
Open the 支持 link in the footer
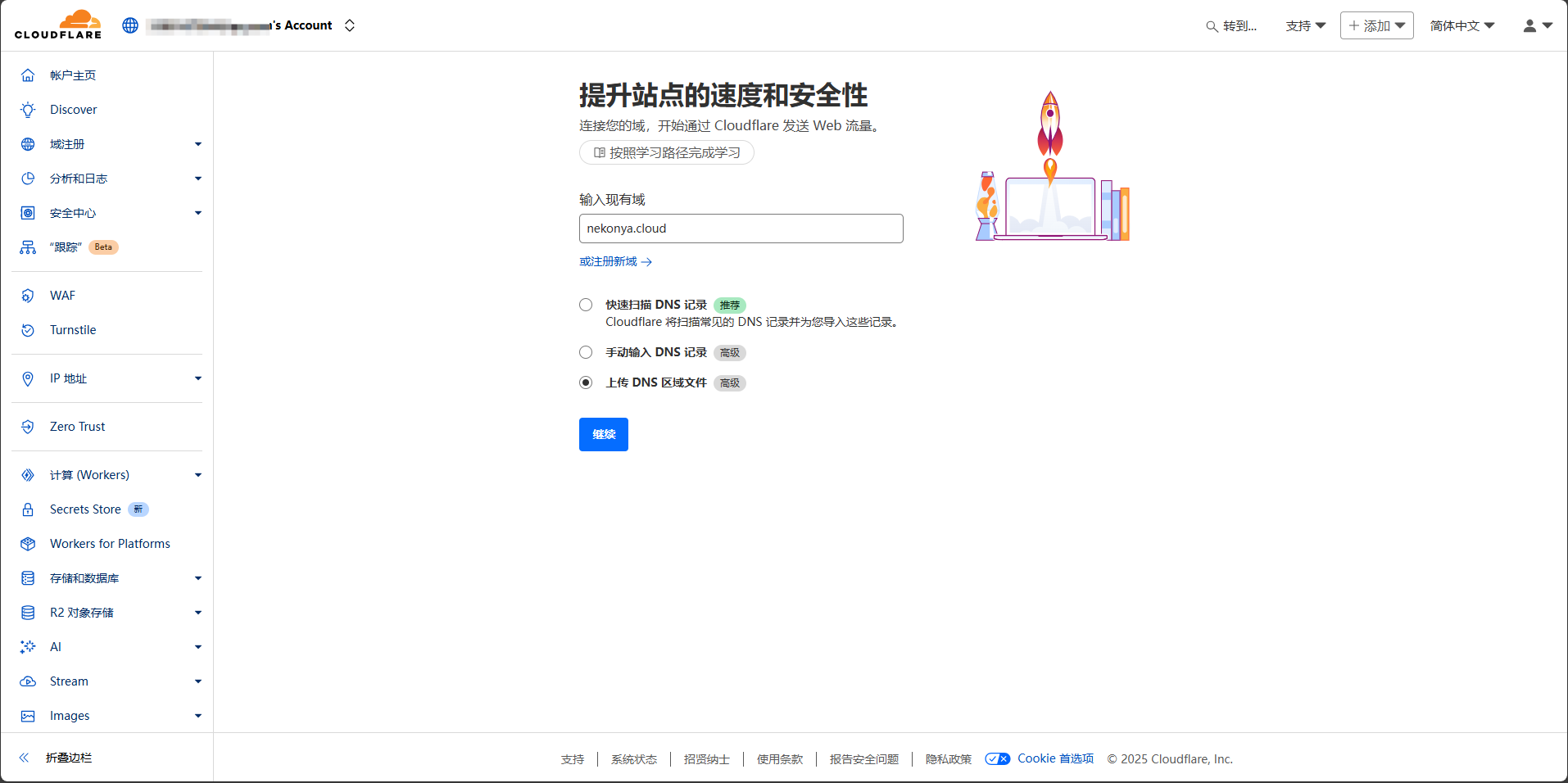point(573,759)
